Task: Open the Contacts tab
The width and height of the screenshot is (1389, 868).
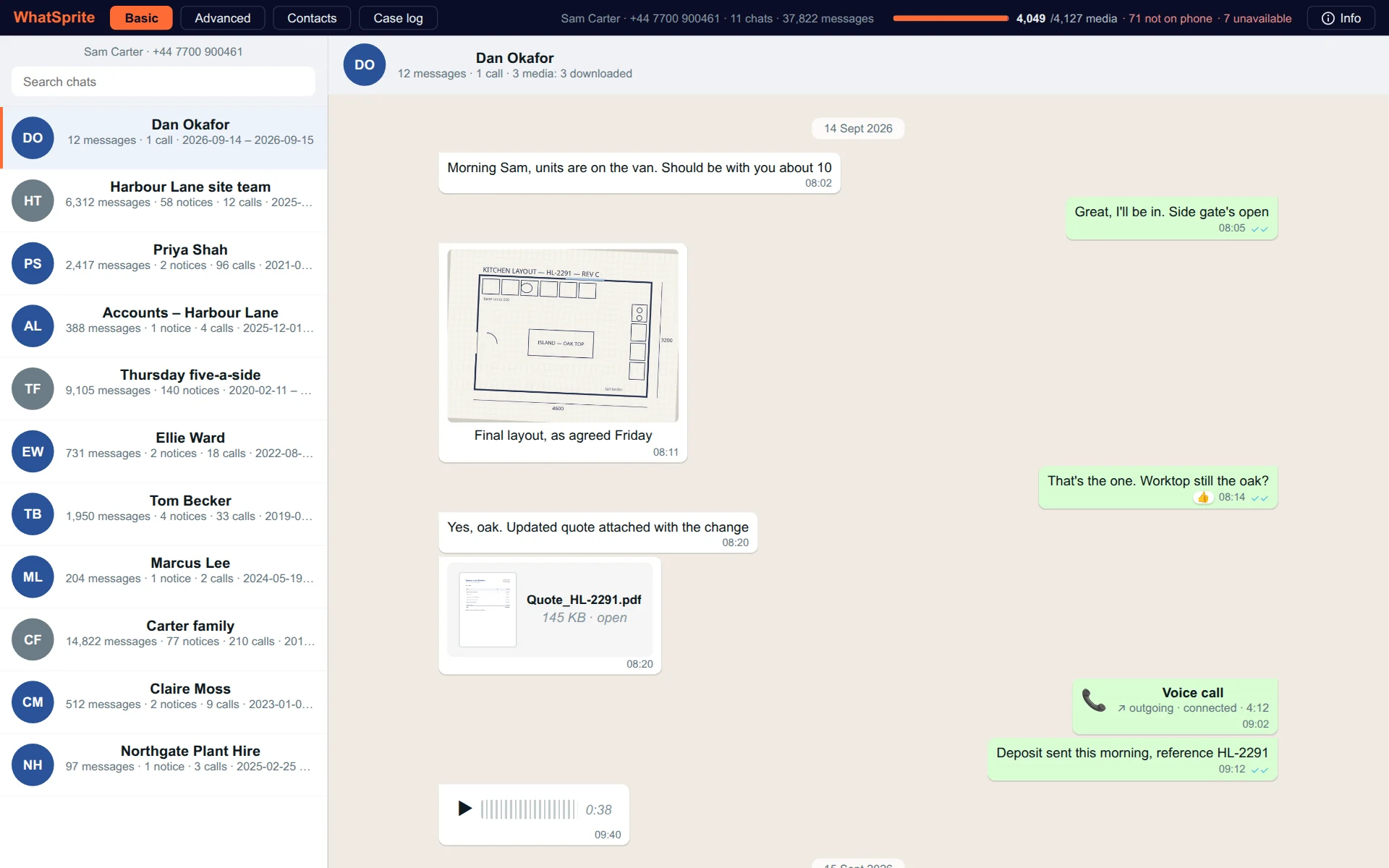Action: click(312, 18)
